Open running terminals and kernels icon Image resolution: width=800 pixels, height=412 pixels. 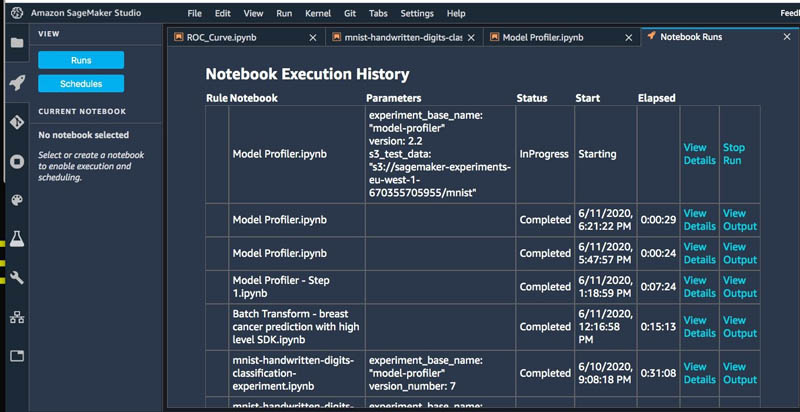tap(17, 162)
